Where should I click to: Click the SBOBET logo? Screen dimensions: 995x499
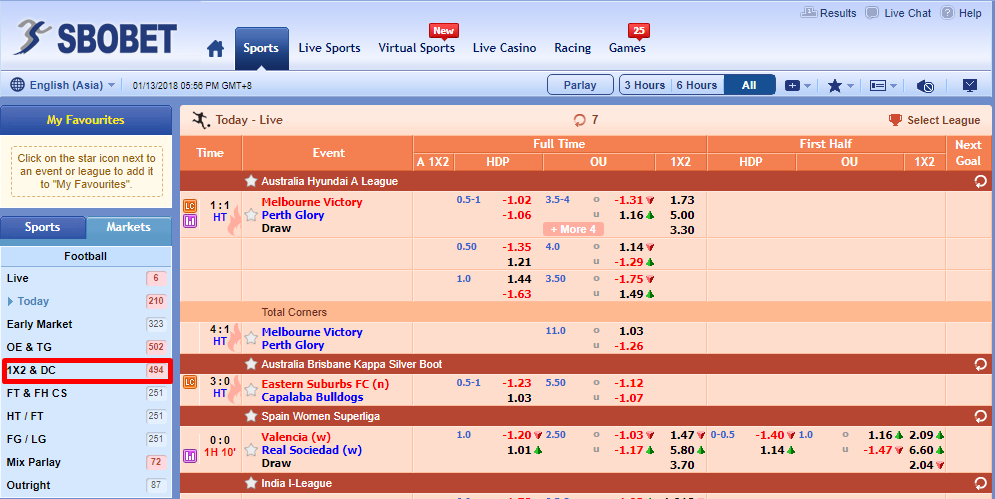(x=96, y=37)
